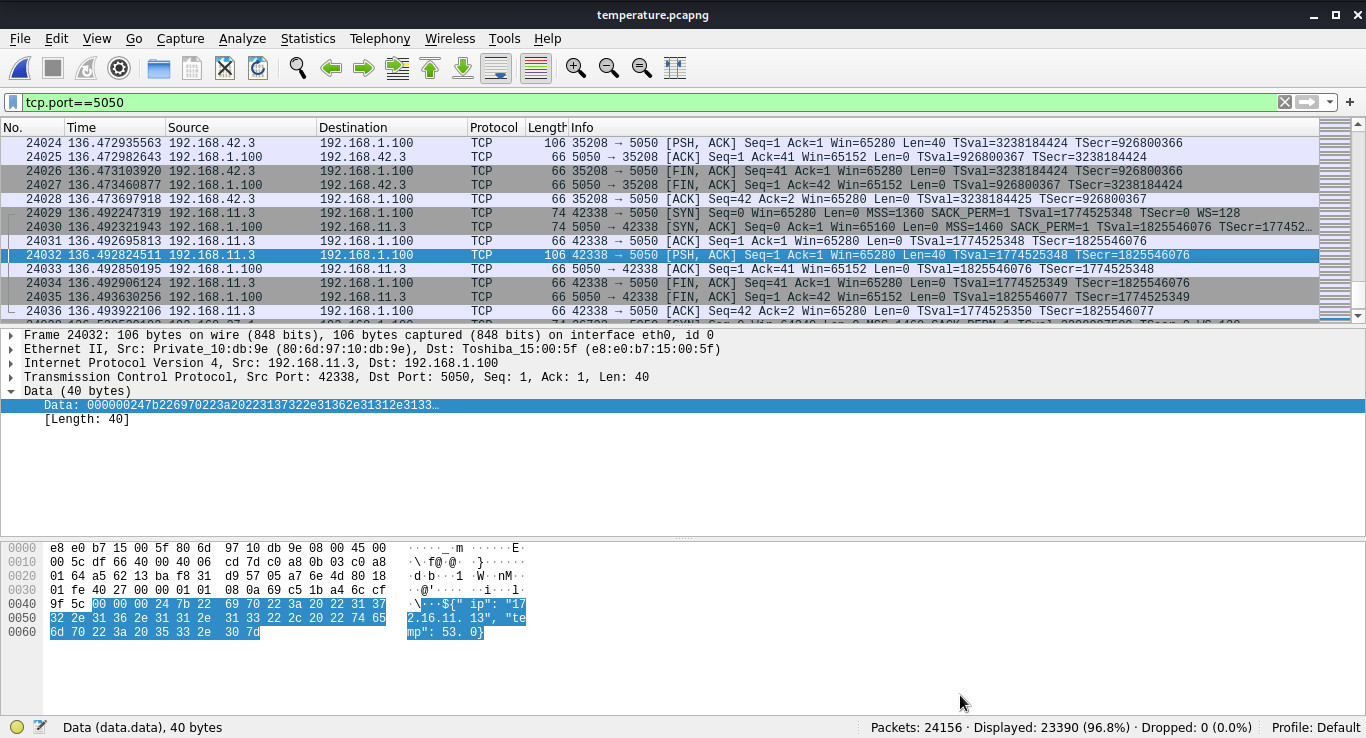Collapse the Data (40 bytes) tree node

coord(11,392)
